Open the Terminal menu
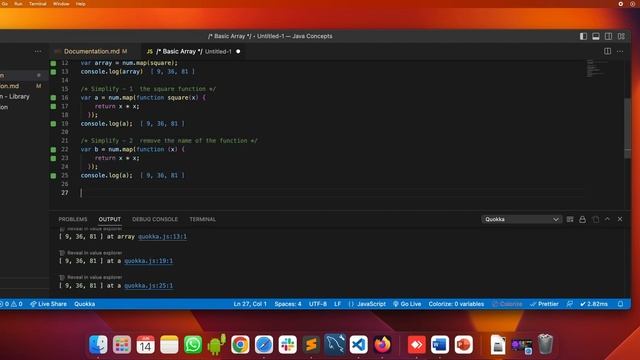The height and width of the screenshot is (360, 640). [38, 4]
